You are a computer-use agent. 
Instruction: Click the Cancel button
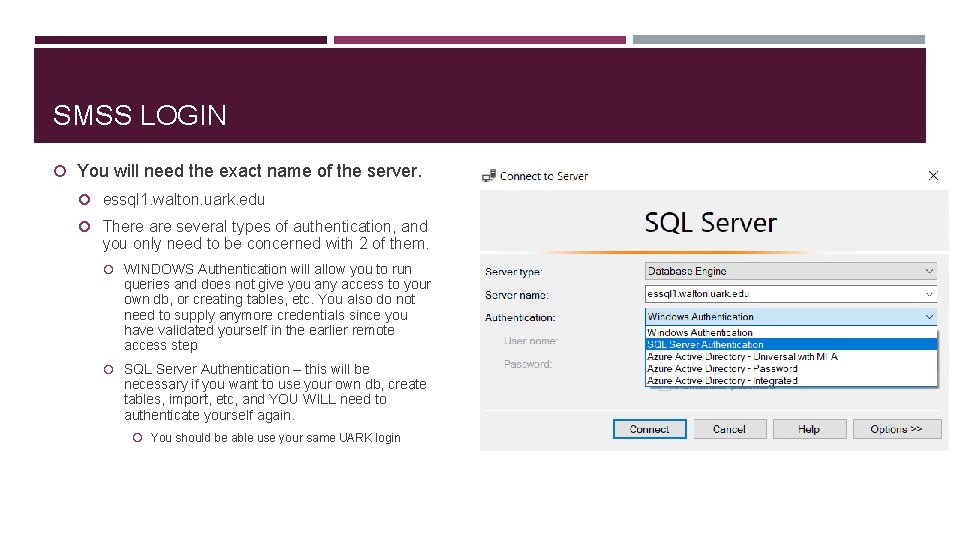[729, 429]
